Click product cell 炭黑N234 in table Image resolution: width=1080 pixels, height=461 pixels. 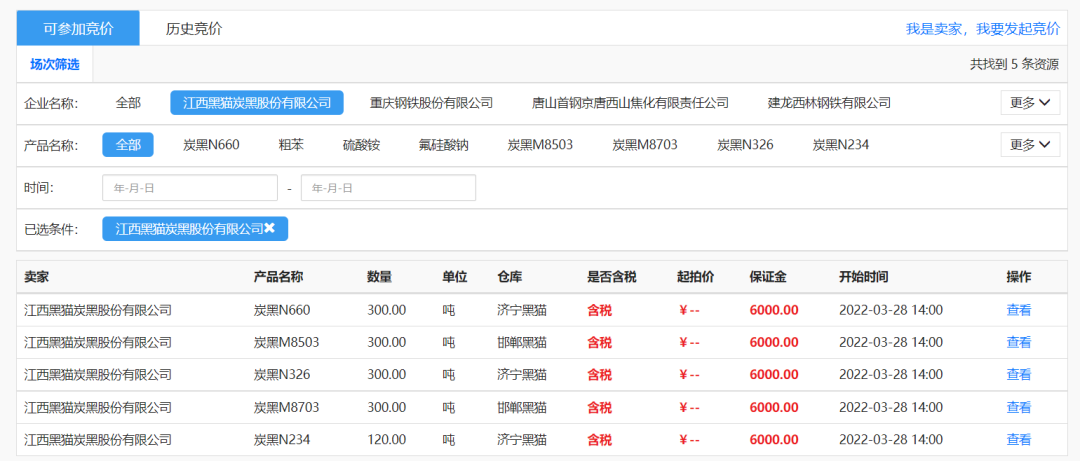282,440
